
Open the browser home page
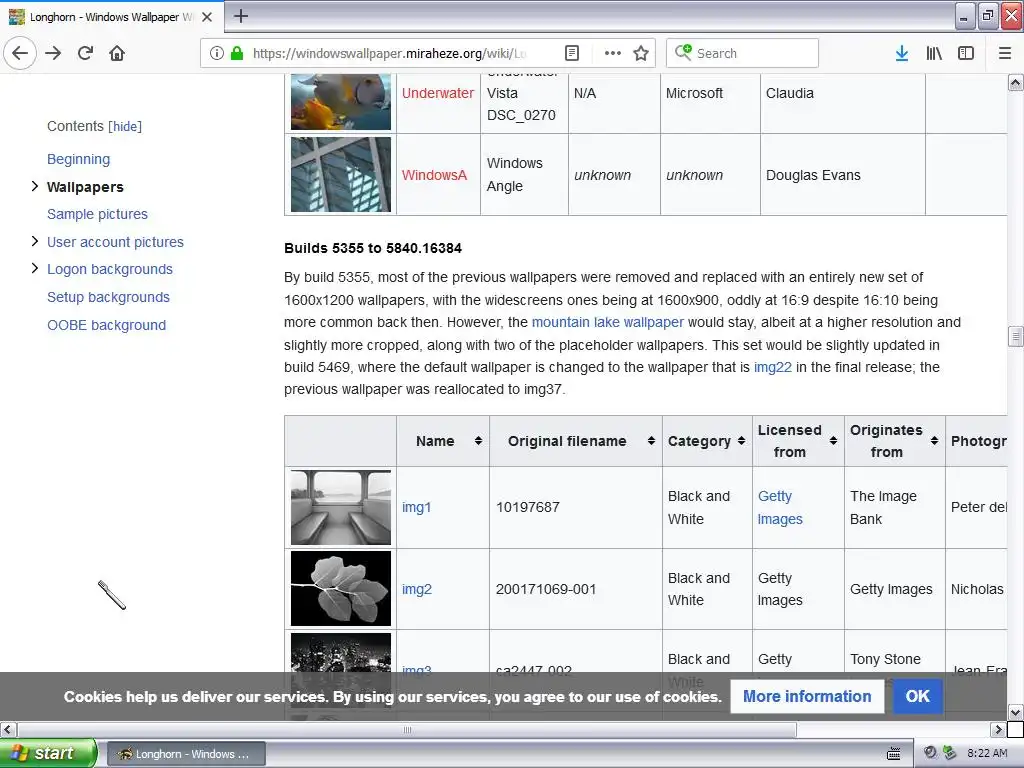click(117, 53)
